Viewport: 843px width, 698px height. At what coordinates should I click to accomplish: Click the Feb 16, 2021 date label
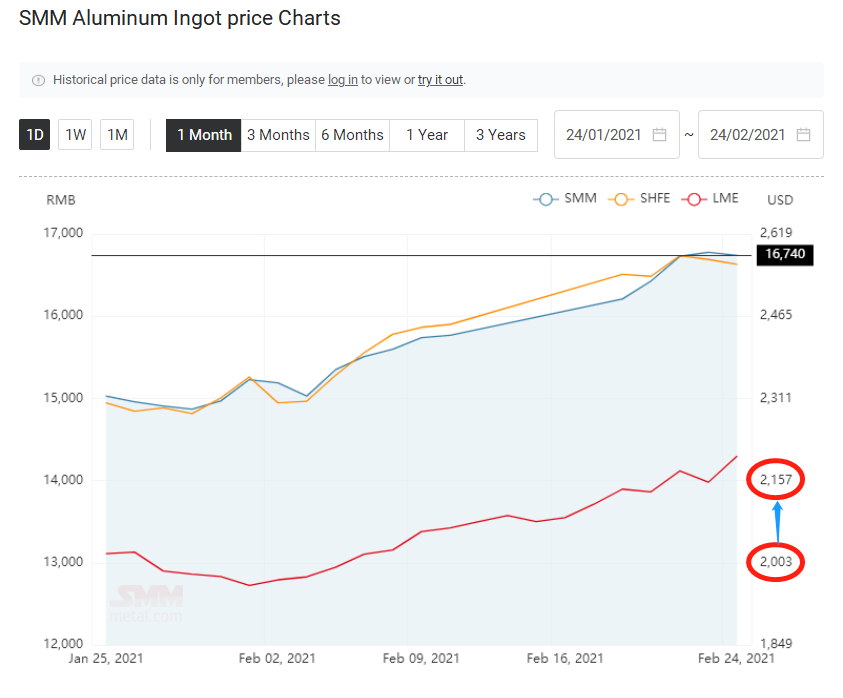coord(565,659)
